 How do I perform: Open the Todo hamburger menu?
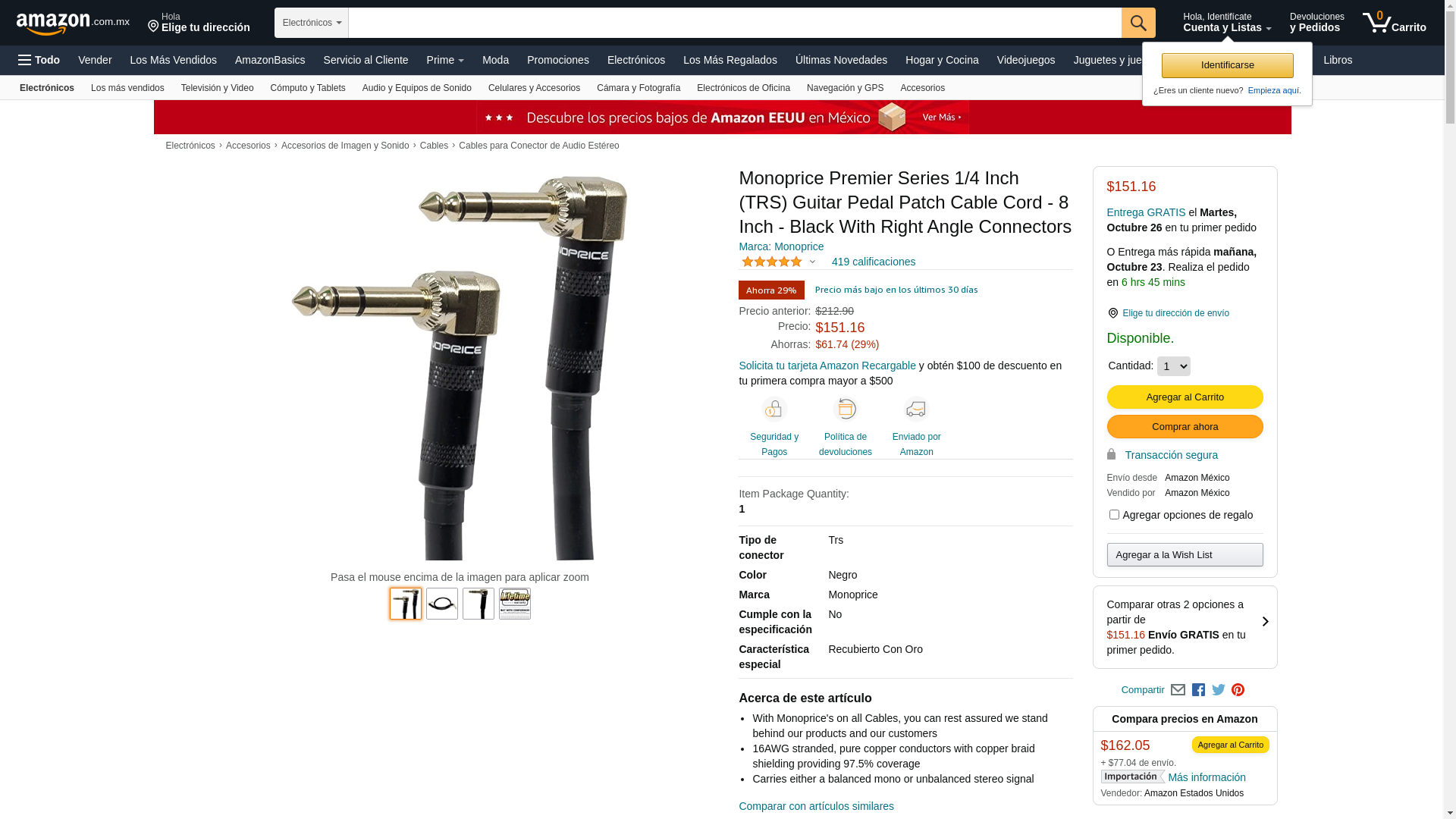pos(39,60)
